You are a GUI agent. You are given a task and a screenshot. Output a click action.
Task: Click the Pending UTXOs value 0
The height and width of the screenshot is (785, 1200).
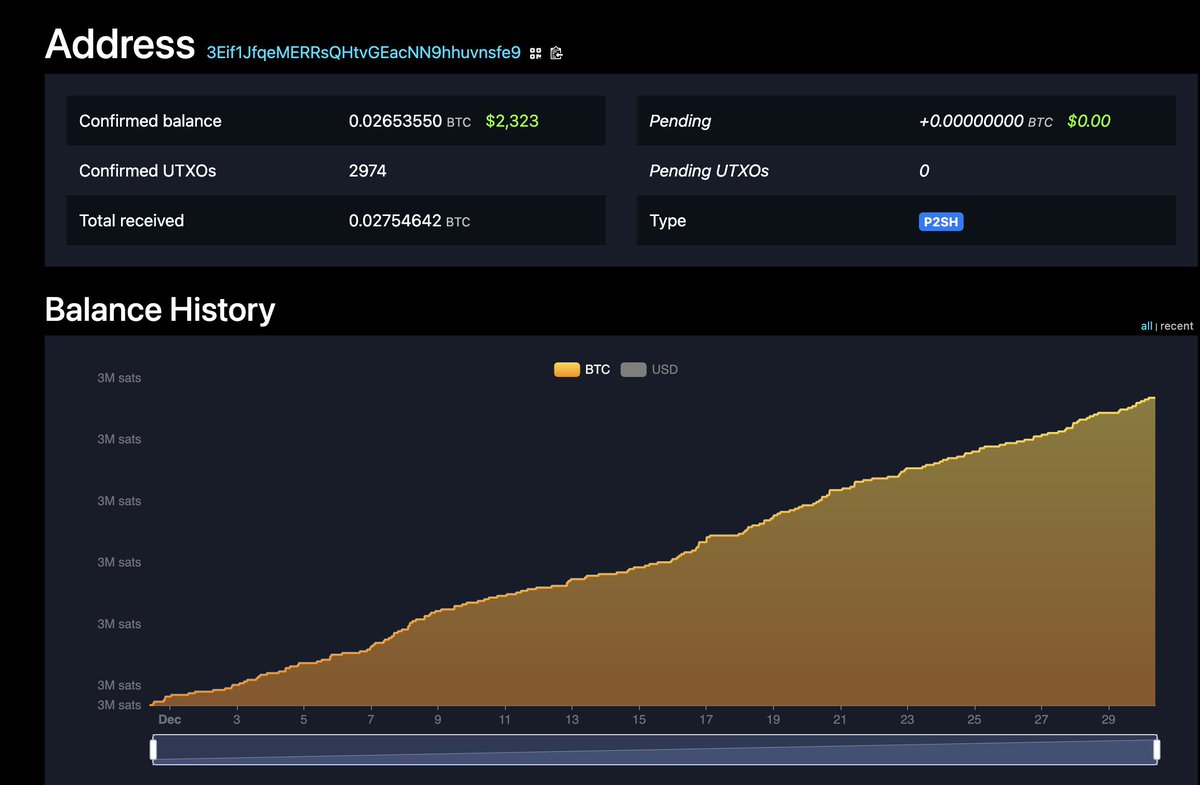(924, 171)
